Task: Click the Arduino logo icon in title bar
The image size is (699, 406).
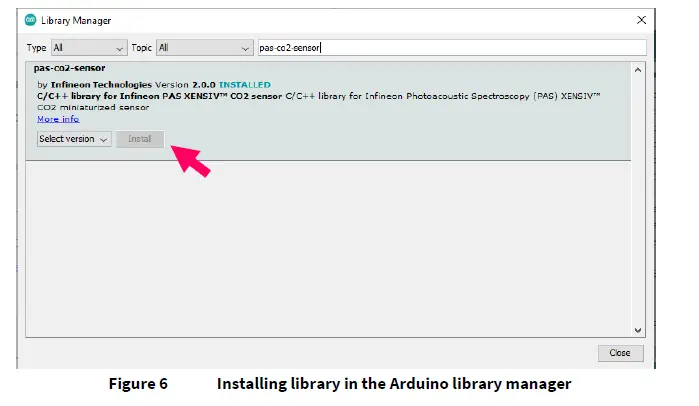Action: pyautogui.click(x=30, y=20)
